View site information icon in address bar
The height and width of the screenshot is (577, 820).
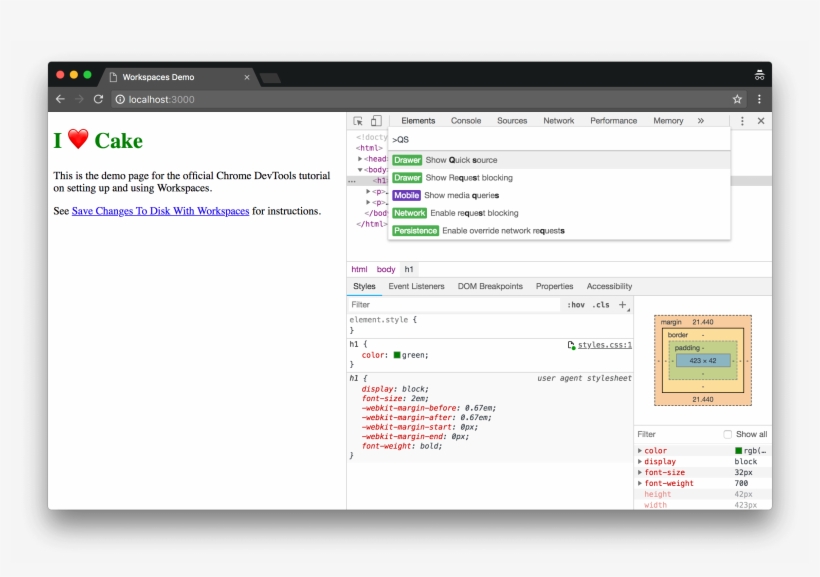120,99
